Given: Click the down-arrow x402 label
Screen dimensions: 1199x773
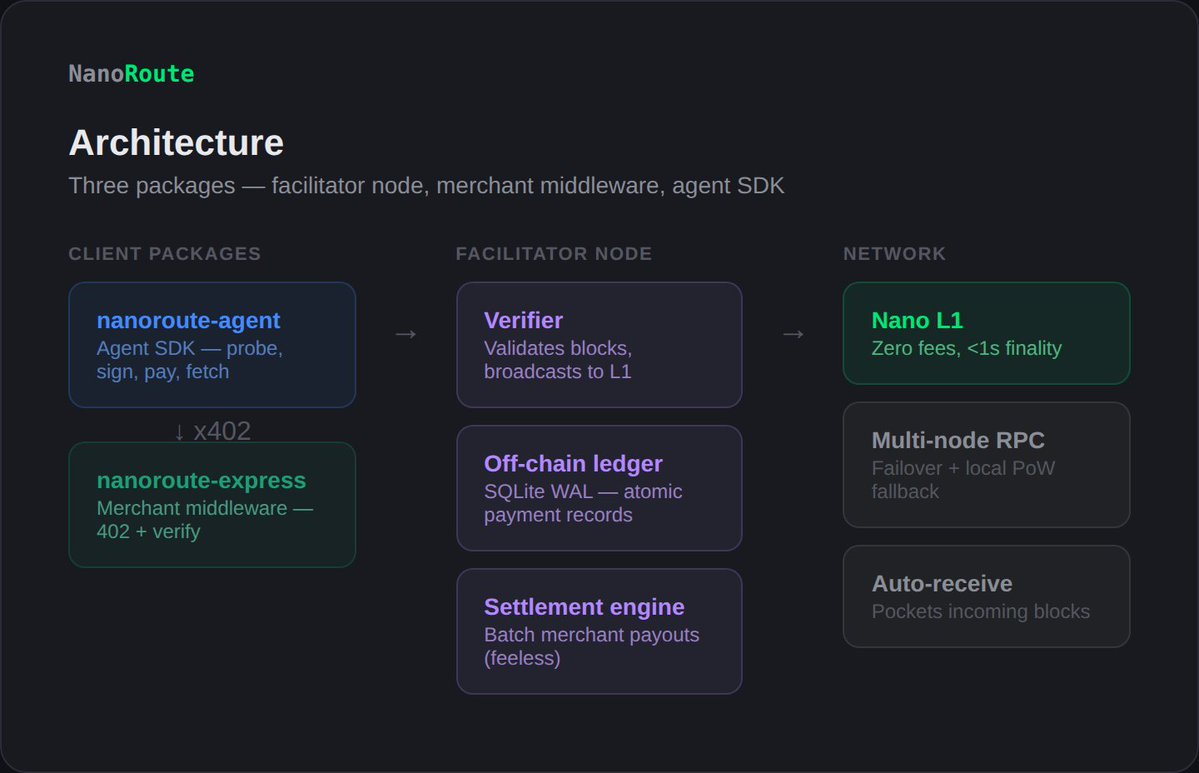Looking at the screenshot, I should tap(212, 431).
